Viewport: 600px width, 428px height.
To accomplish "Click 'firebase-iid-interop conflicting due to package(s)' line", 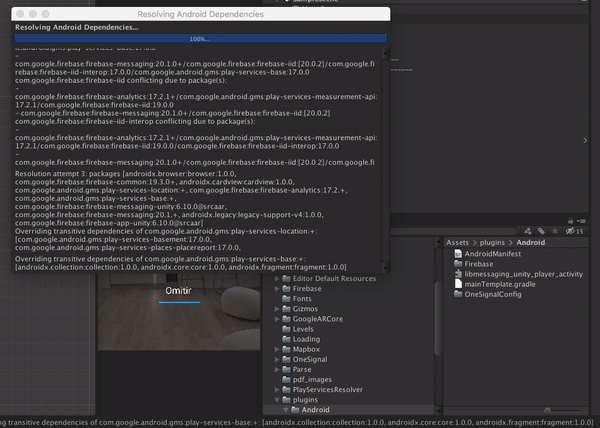I will tap(135, 121).
